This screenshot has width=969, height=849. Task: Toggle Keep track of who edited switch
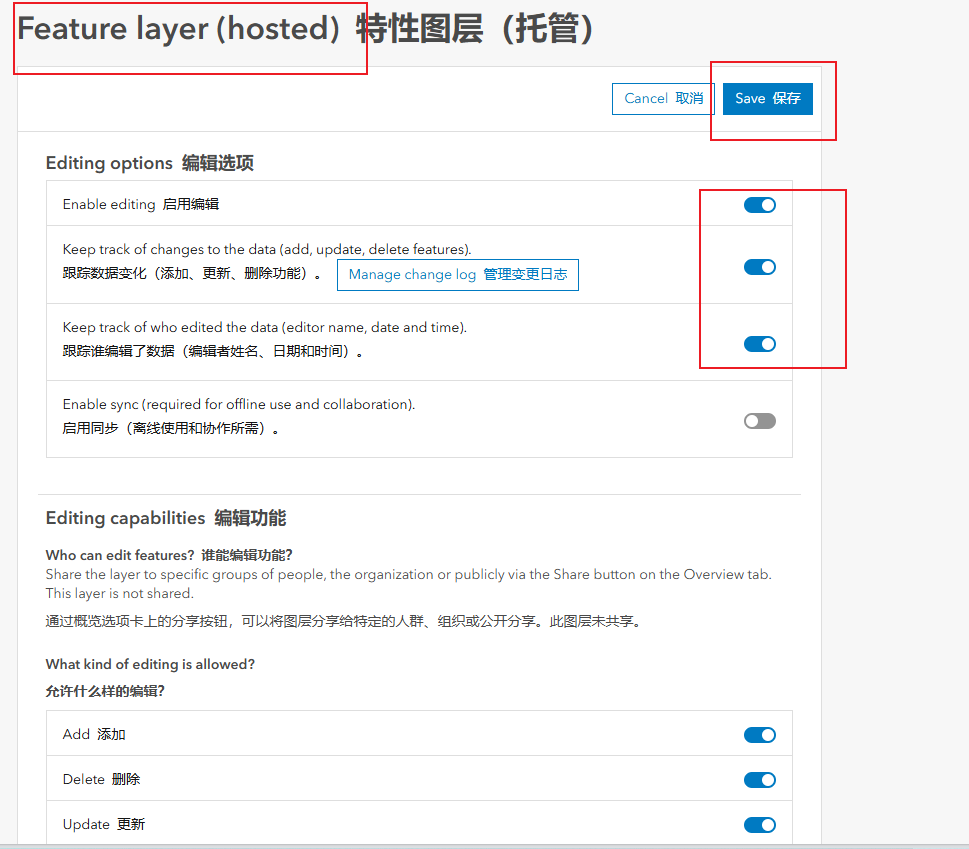click(760, 344)
